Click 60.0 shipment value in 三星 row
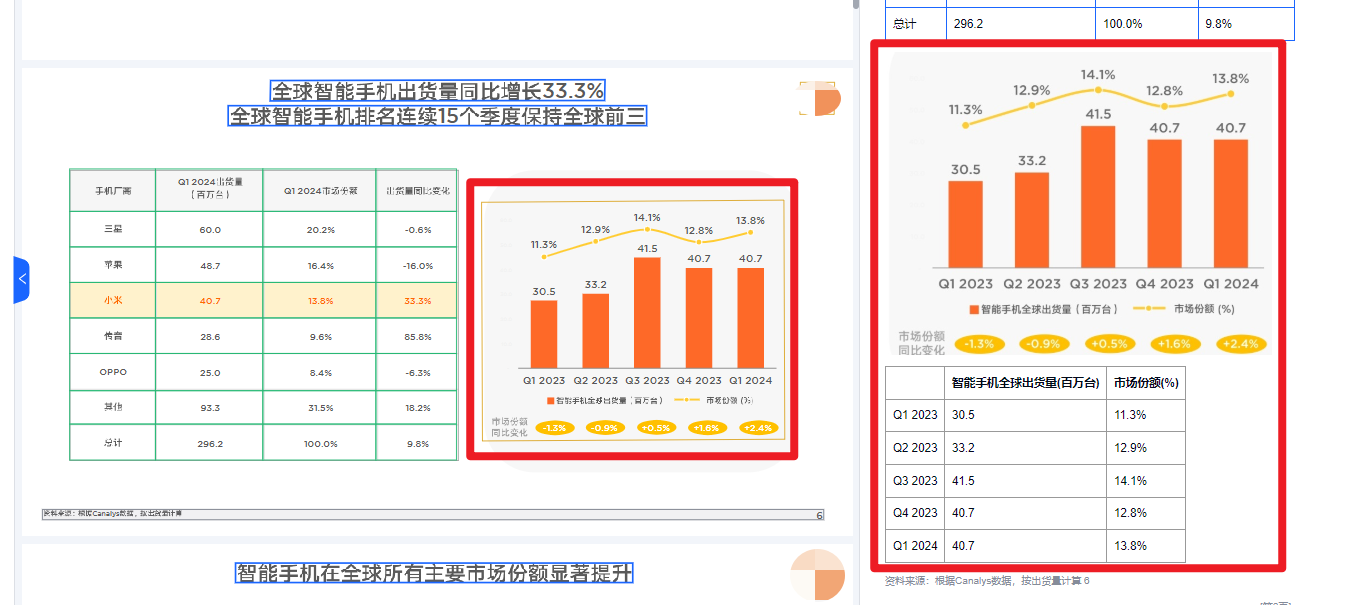This screenshot has height=605, width=1360. tap(210, 229)
